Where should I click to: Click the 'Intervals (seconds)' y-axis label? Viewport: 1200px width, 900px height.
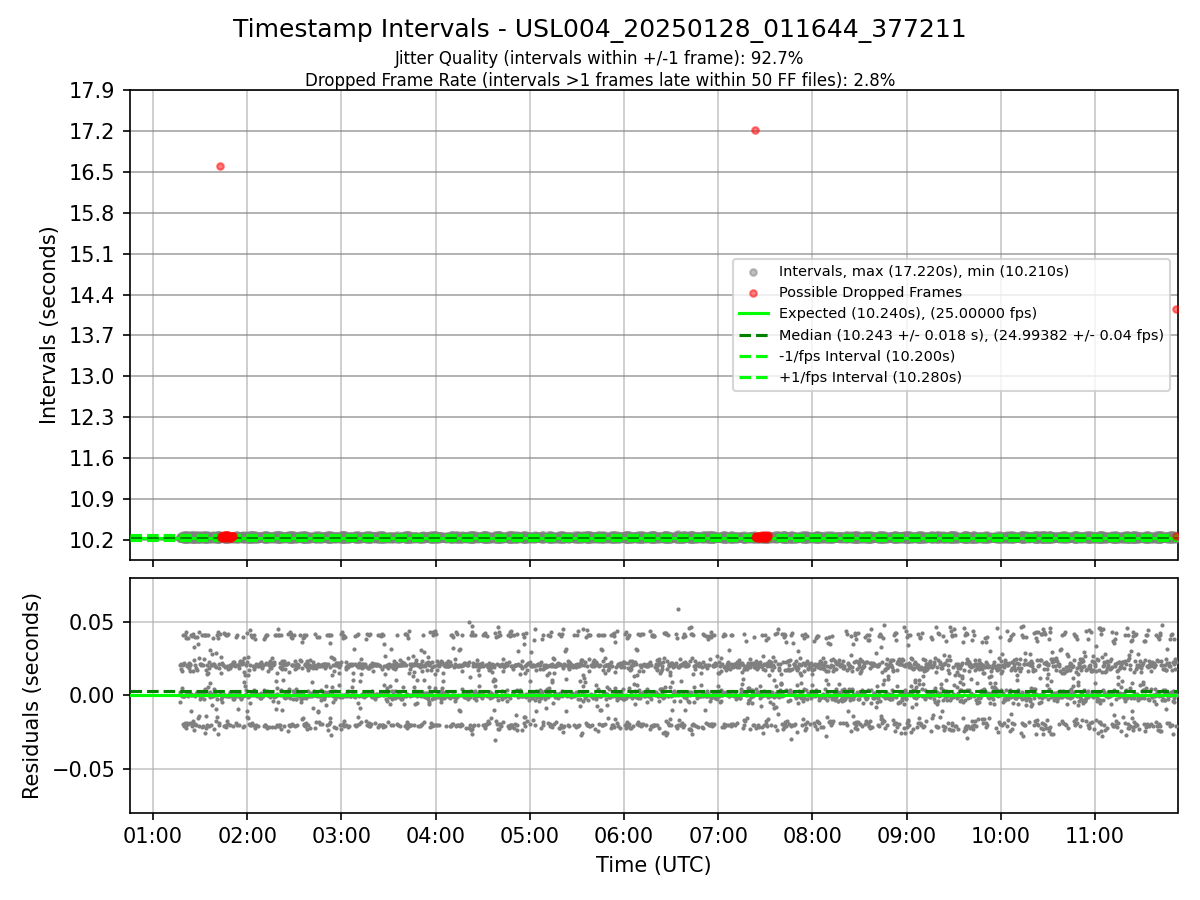[x=49, y=325]
